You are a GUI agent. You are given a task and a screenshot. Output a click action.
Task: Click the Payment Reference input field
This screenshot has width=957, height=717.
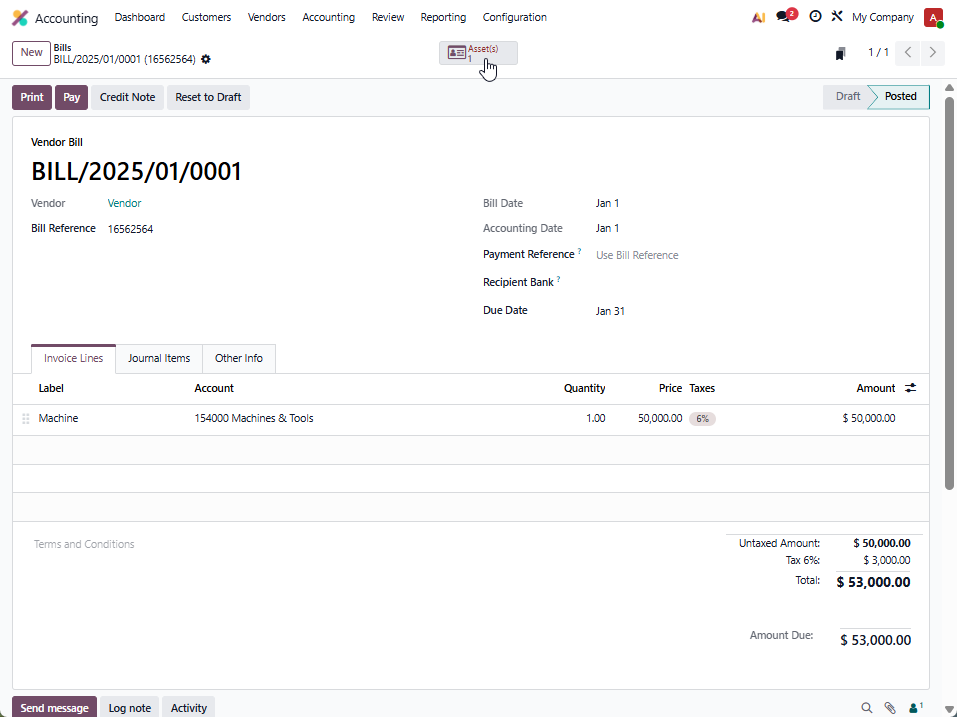(700, 255)
